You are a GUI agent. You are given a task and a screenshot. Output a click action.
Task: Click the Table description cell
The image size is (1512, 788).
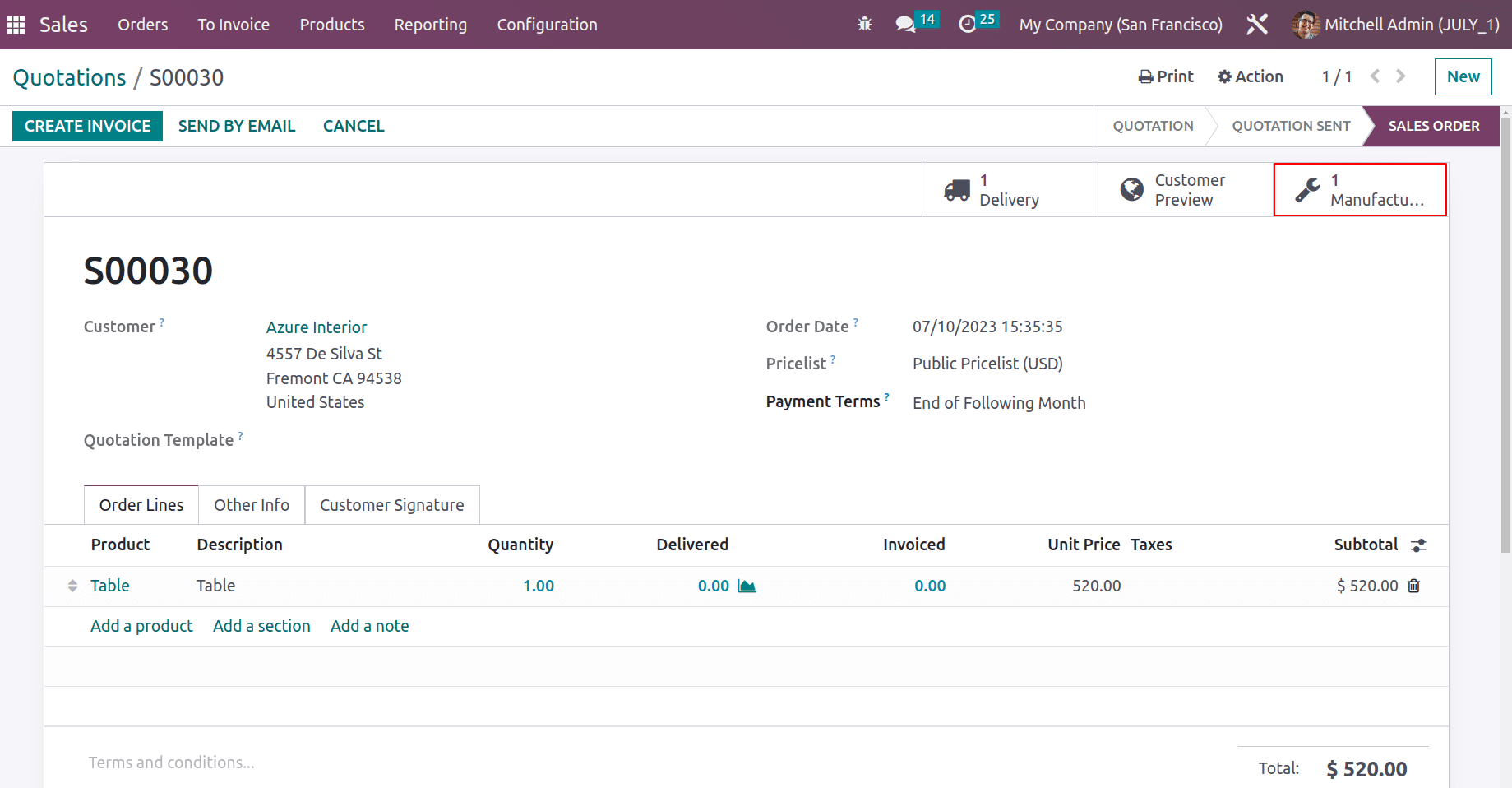215,586
